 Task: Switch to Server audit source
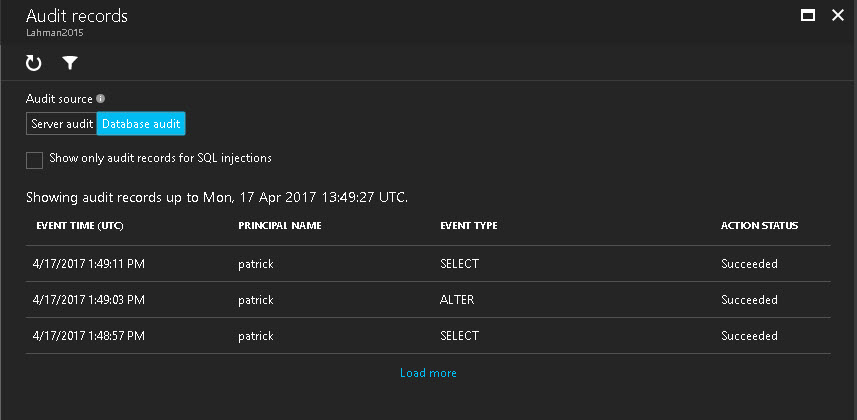tap(61, 124)
